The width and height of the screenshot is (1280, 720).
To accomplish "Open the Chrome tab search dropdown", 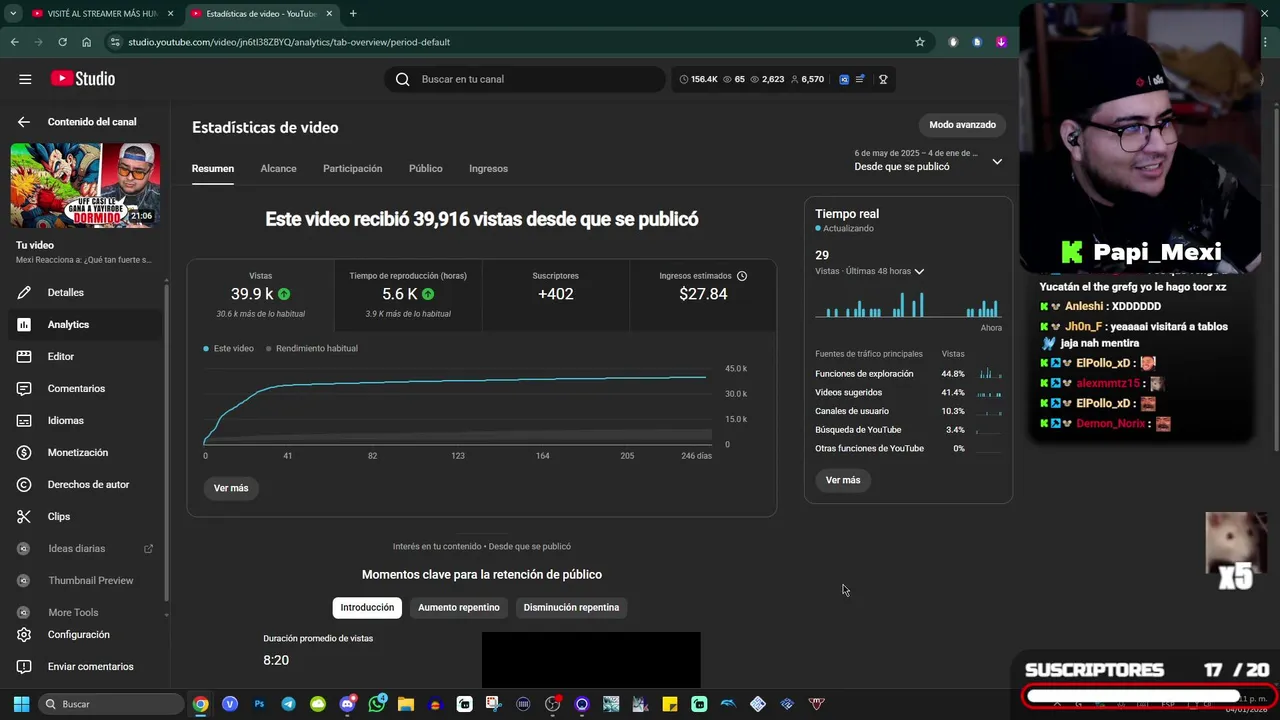I will pyautogui.click(x=13, y=13).
